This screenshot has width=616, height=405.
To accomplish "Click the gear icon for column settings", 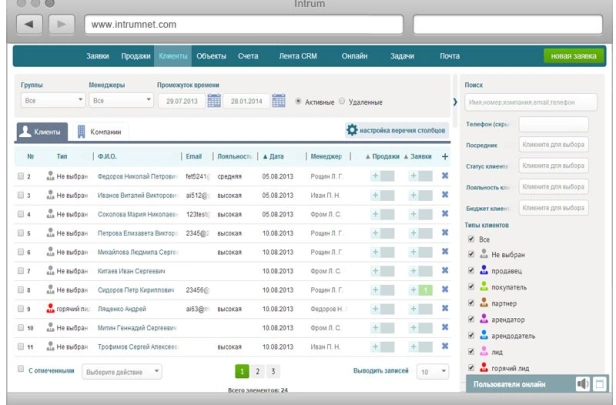I will [352, 130].
